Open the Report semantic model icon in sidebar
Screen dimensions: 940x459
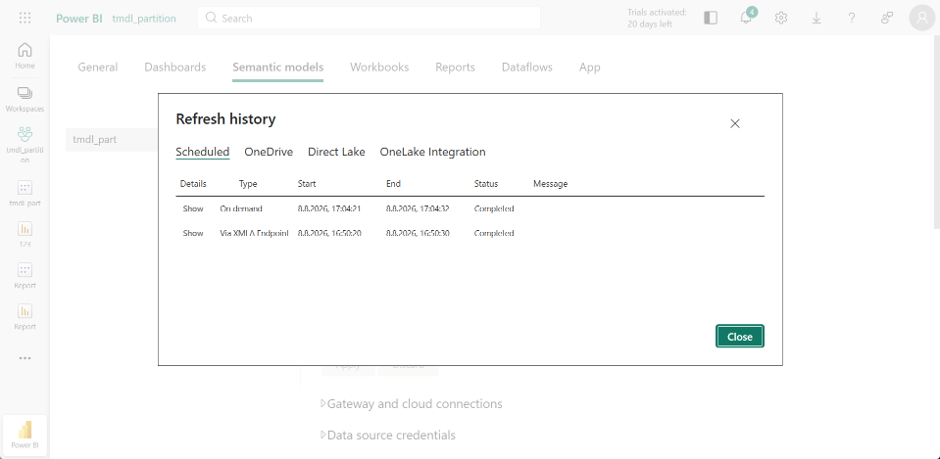coord(25,275)
